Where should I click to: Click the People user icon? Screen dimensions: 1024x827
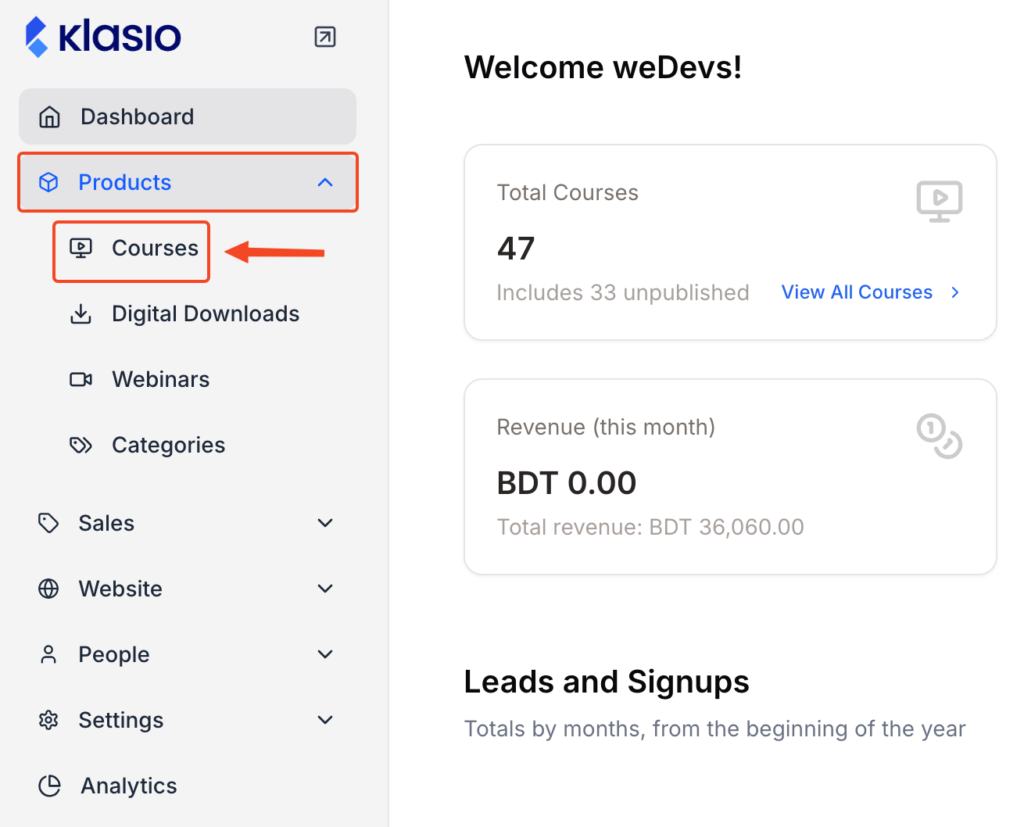tap(49, 655)
